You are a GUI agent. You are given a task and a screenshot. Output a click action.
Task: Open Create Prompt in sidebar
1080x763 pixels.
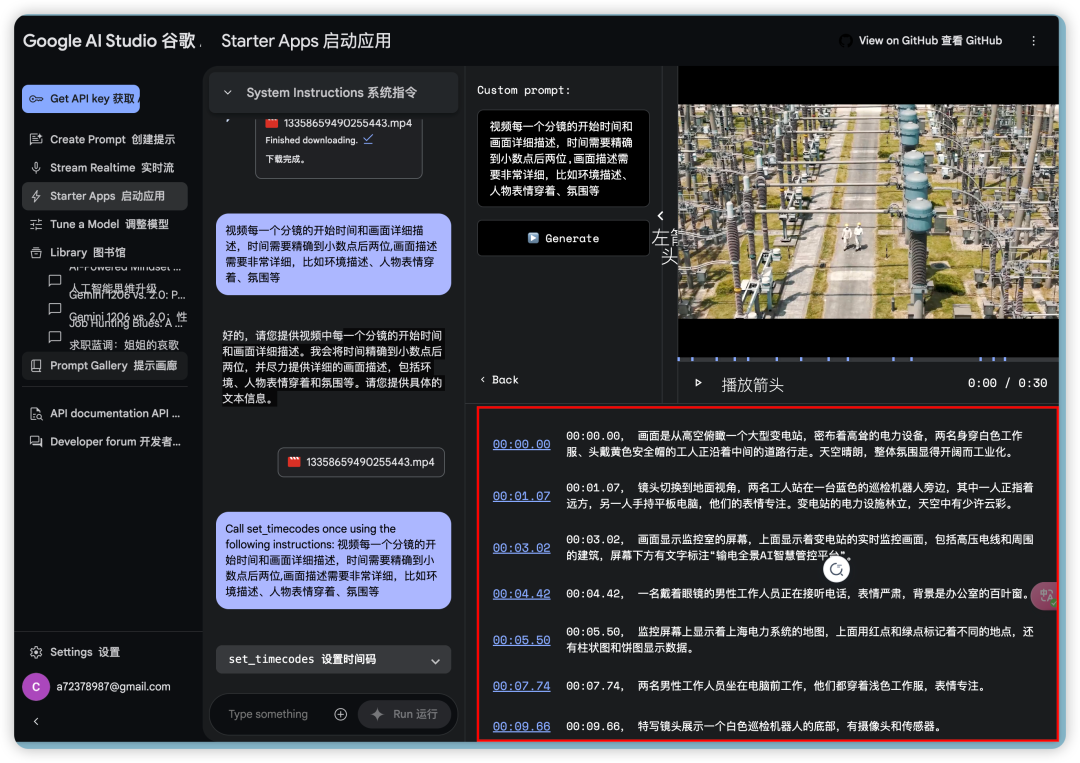pos(103,139)
